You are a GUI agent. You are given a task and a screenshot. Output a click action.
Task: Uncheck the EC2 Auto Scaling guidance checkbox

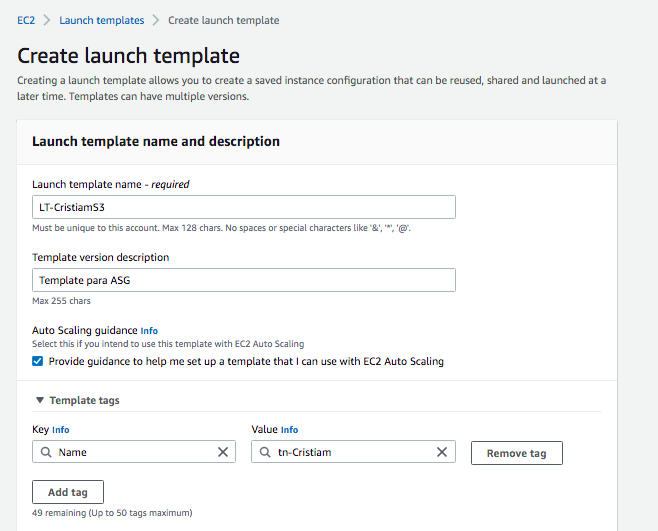pyautogui.click(x=38, y=361)
